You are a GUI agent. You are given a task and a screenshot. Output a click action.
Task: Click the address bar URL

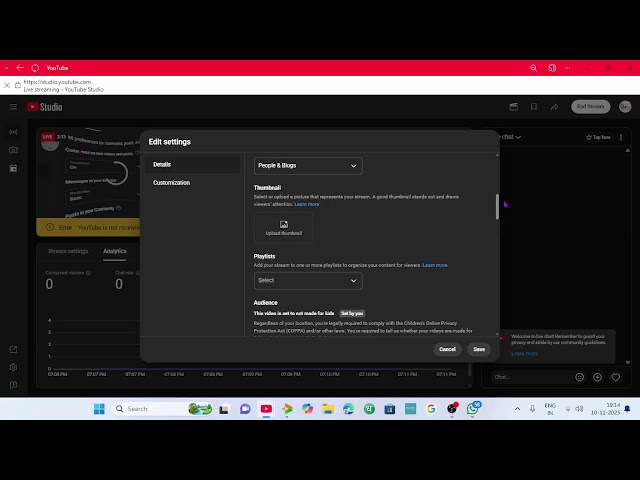coord(57,82)
